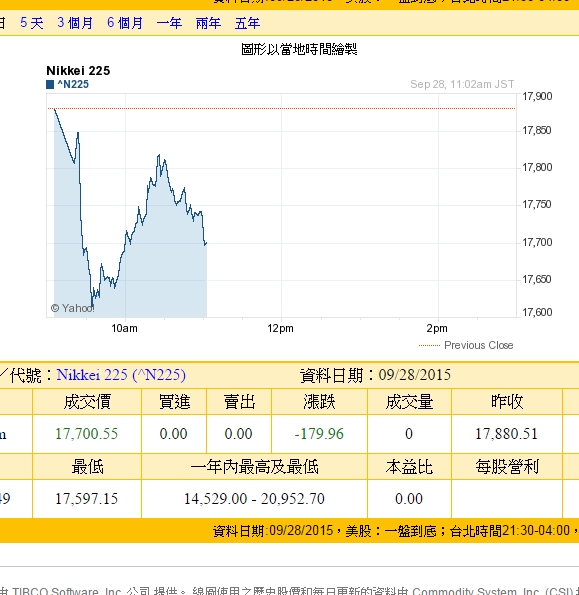The height and width of the screenshot is (595, 579).
Task: Click the Nikkei 225 chart title
Action: coord(78,71)
